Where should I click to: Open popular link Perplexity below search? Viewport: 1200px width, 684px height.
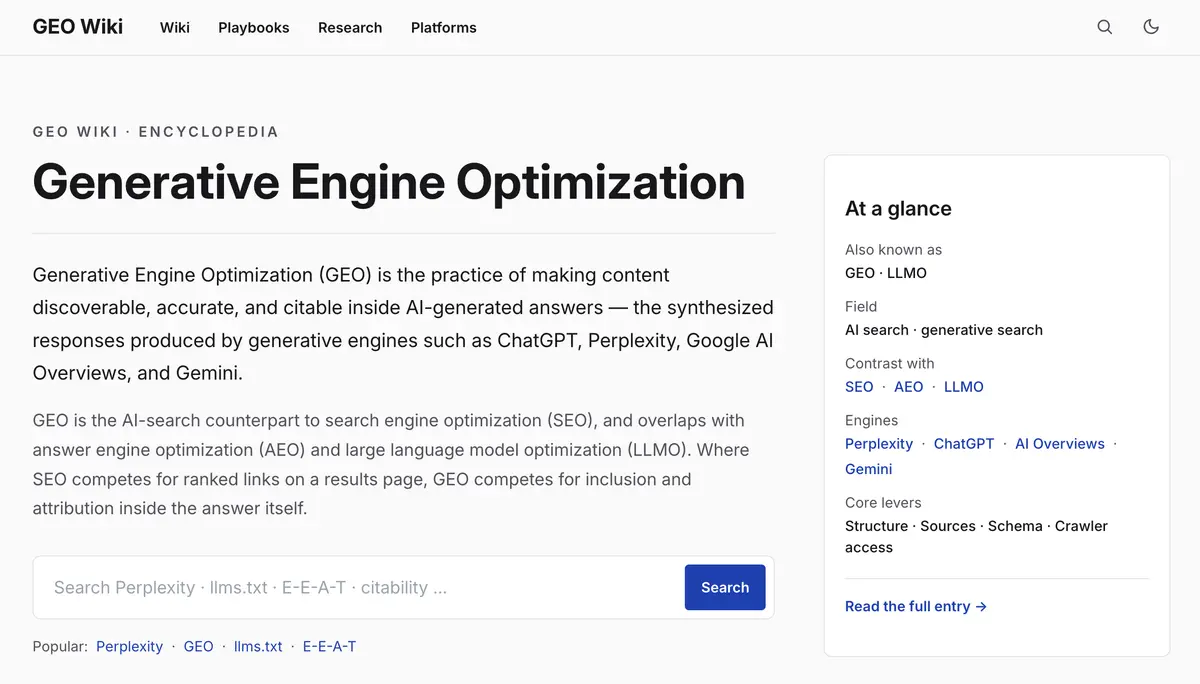pos(130,647)
